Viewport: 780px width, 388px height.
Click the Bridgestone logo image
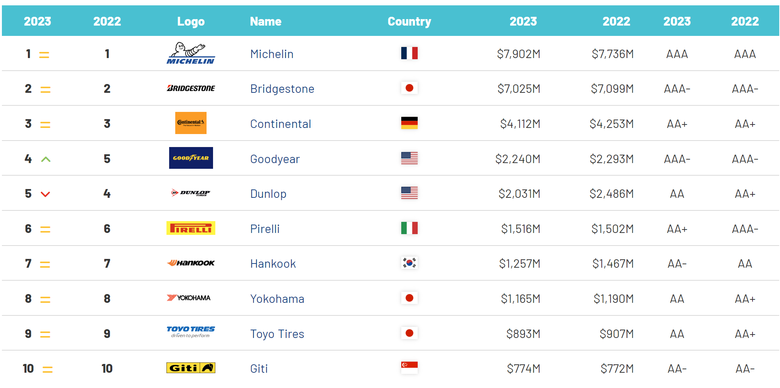[191, 89]
